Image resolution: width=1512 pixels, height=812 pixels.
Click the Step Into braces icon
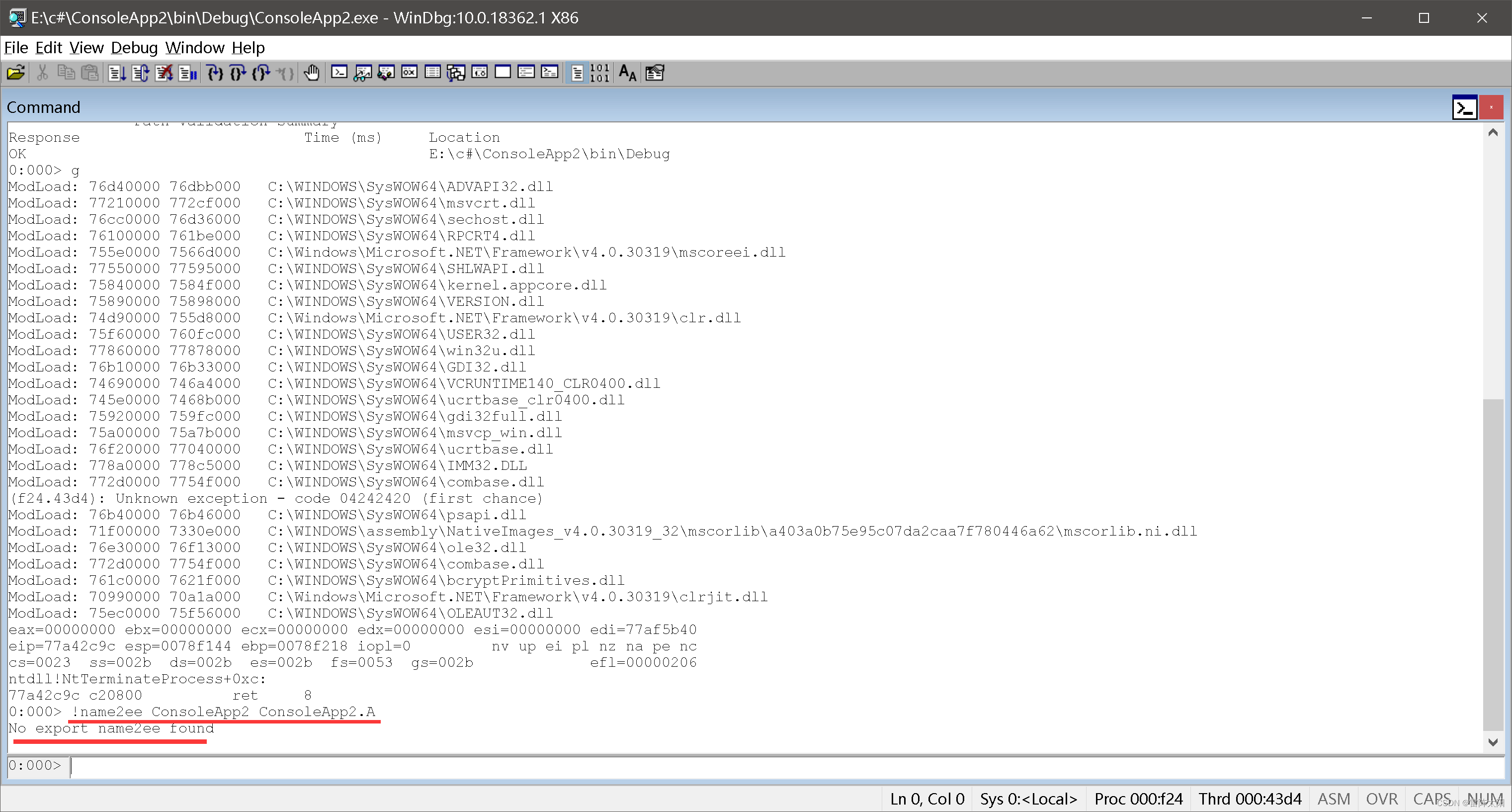[215, 73]
